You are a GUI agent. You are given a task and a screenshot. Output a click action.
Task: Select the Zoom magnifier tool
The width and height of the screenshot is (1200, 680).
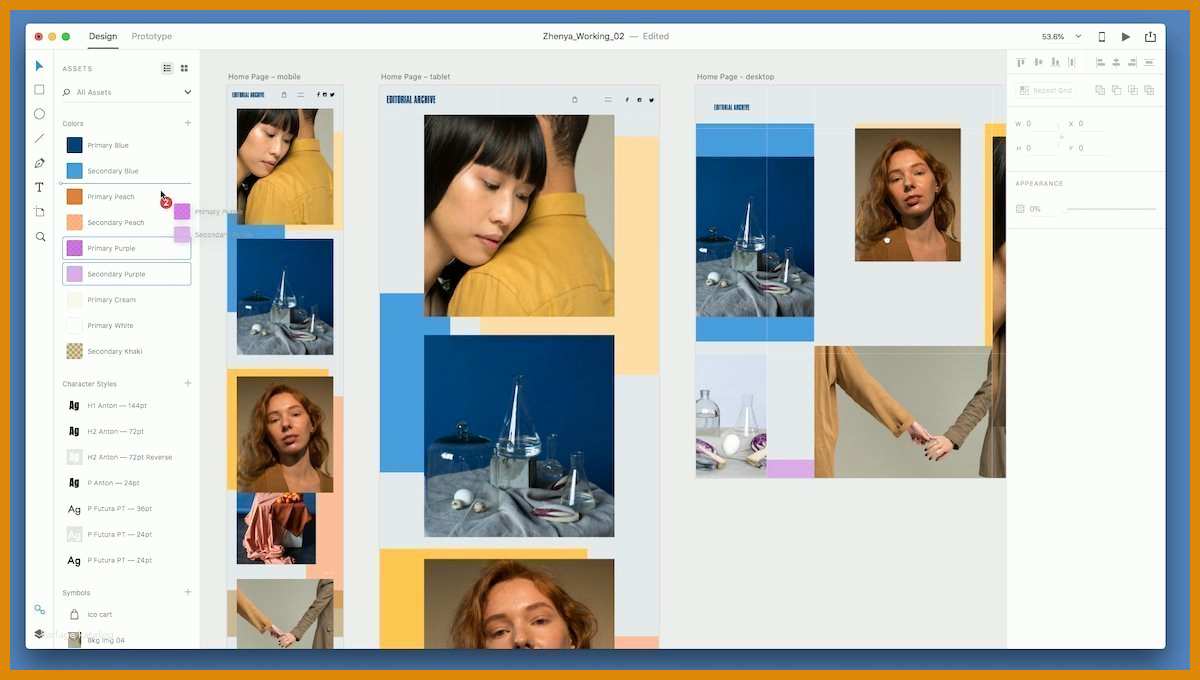(40, 237)
